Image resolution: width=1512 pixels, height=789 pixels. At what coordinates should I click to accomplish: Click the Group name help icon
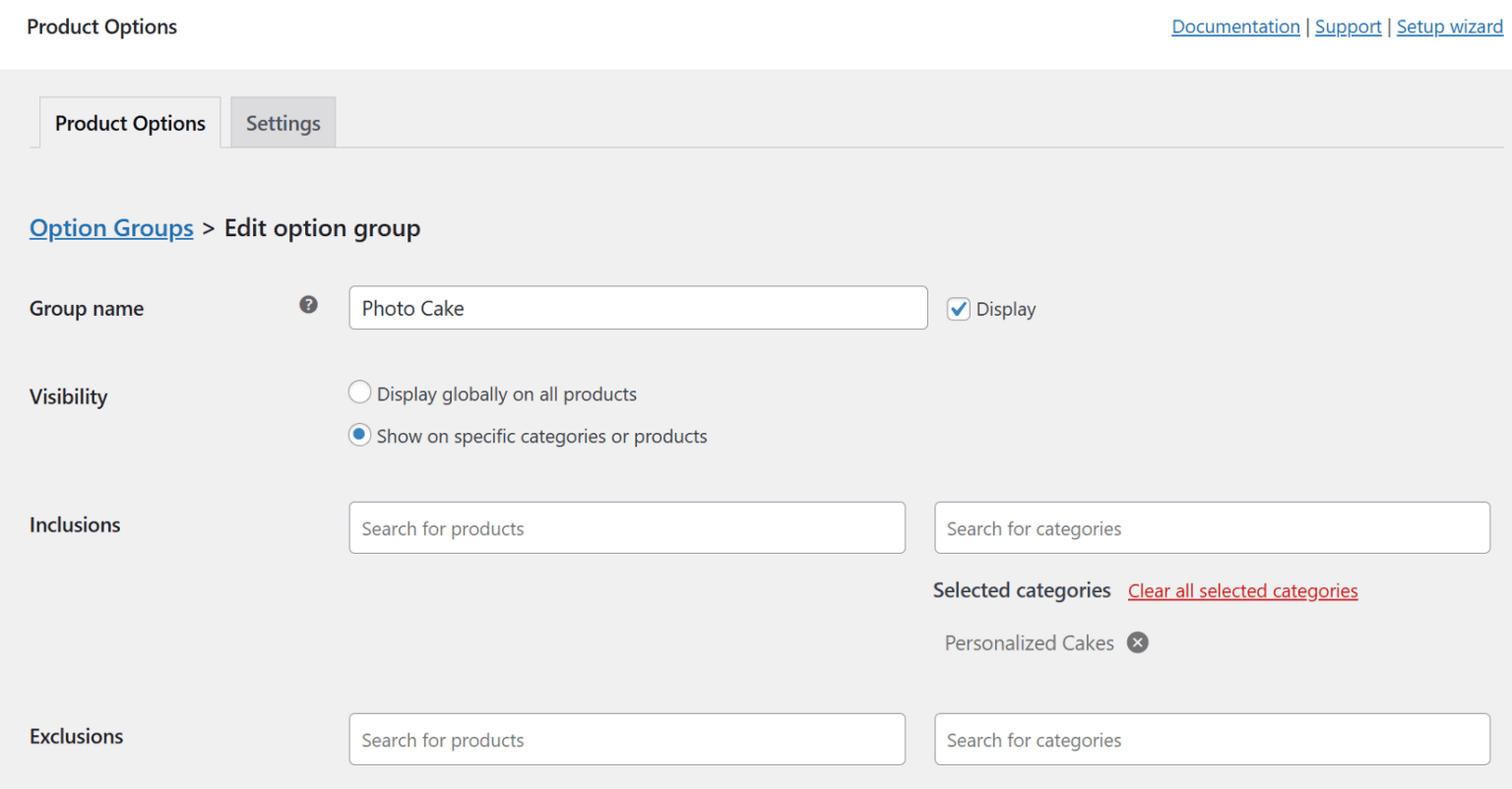[x=308, y=305]
